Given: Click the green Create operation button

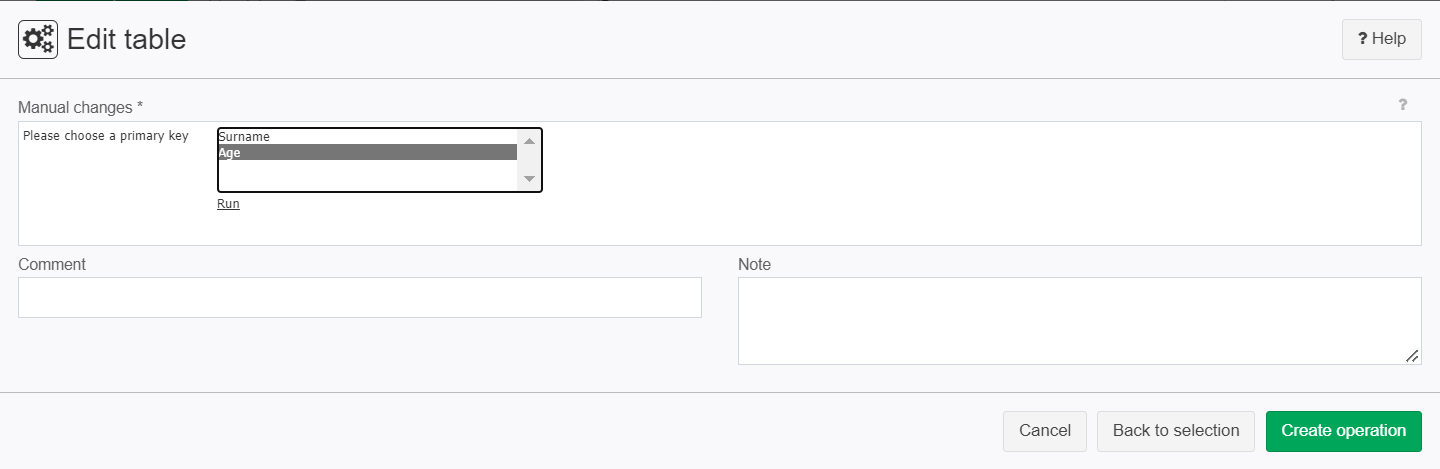Looking at the screenshot, I should [x=1344, y=431].
